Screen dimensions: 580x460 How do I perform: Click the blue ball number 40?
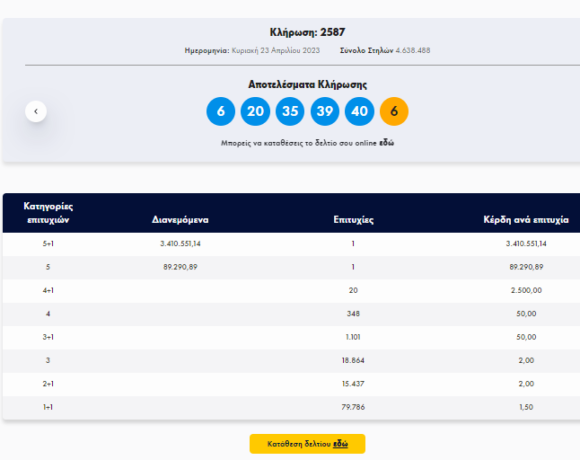coord(360,111)
